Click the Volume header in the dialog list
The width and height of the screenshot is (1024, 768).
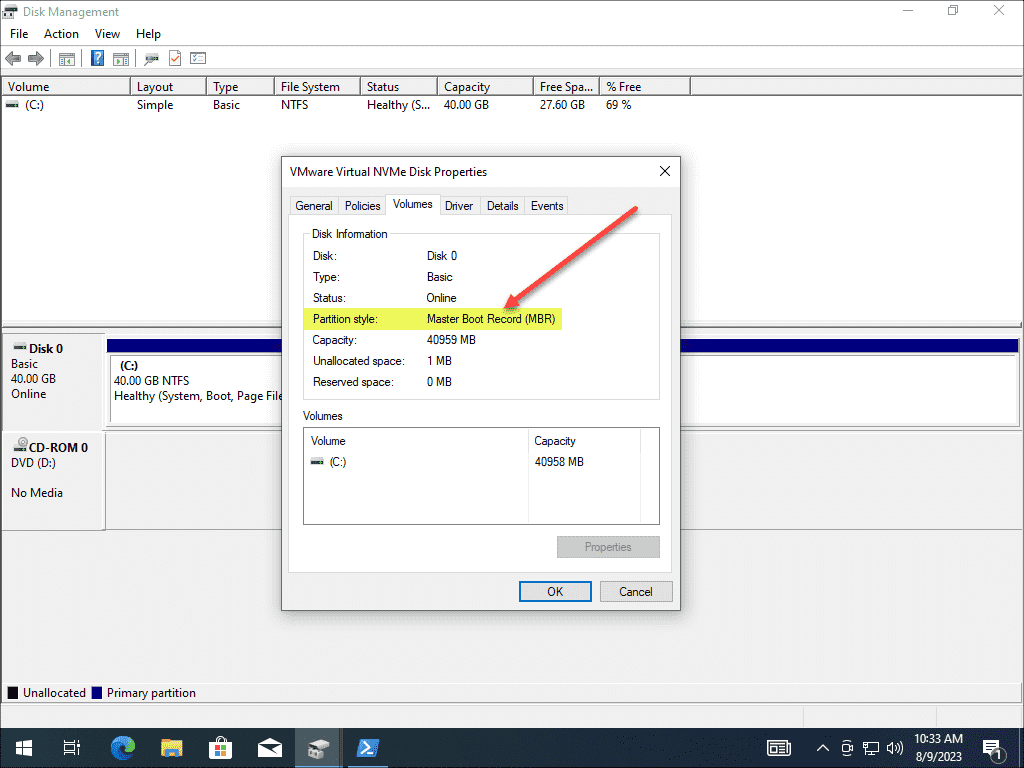point(416,441)
